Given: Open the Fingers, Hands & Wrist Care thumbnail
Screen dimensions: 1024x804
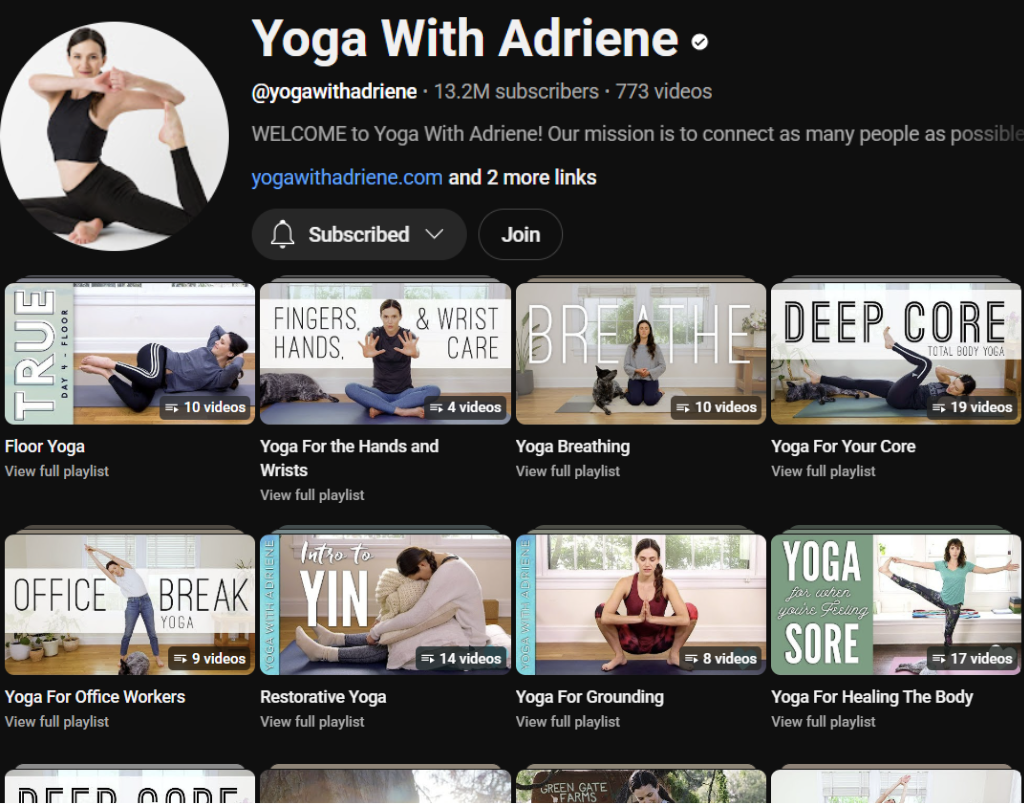Looking at the screenshot, I should 385,353.
